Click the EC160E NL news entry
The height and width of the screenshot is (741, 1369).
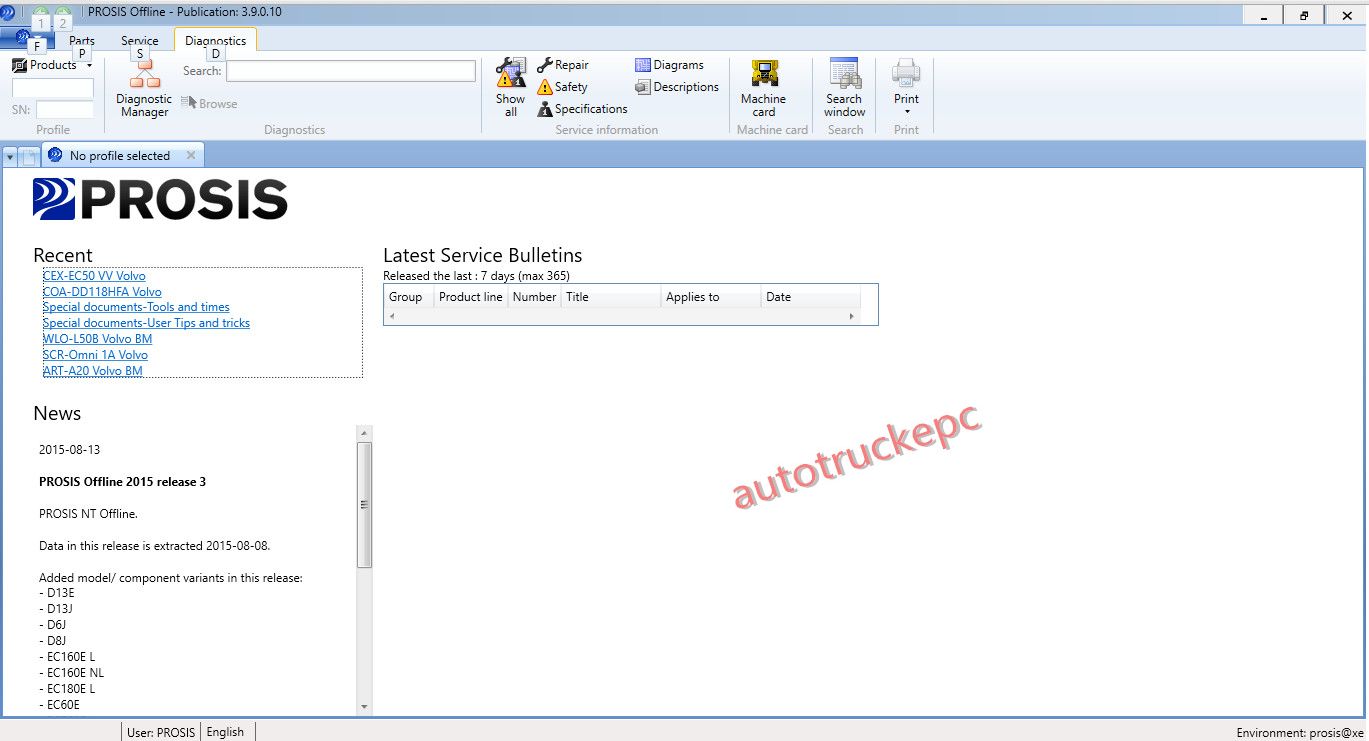(x=71, y=673)
